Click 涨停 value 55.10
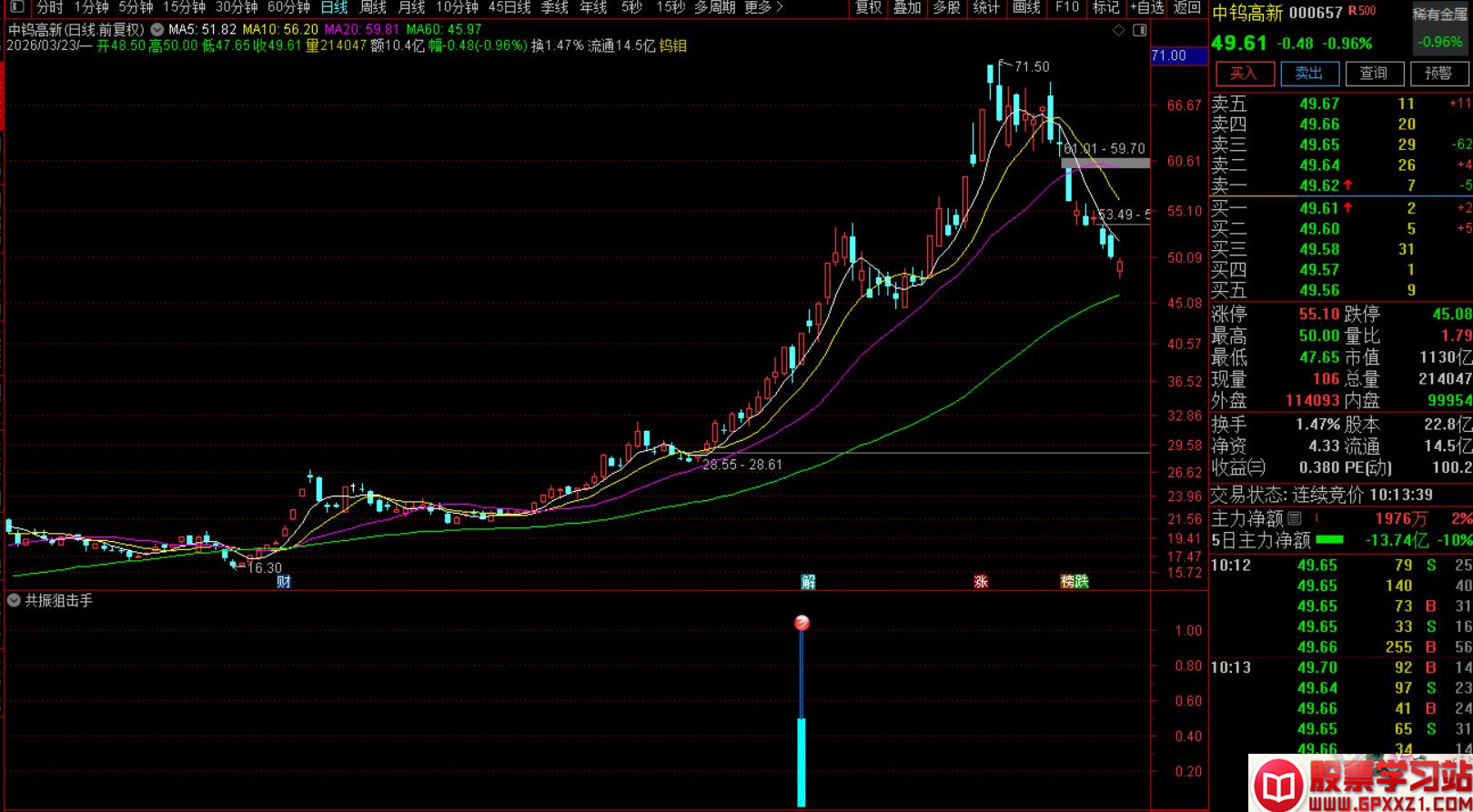Image resolution: width=1473 pixels, height=812 pixels. [x=1318, y=314]
